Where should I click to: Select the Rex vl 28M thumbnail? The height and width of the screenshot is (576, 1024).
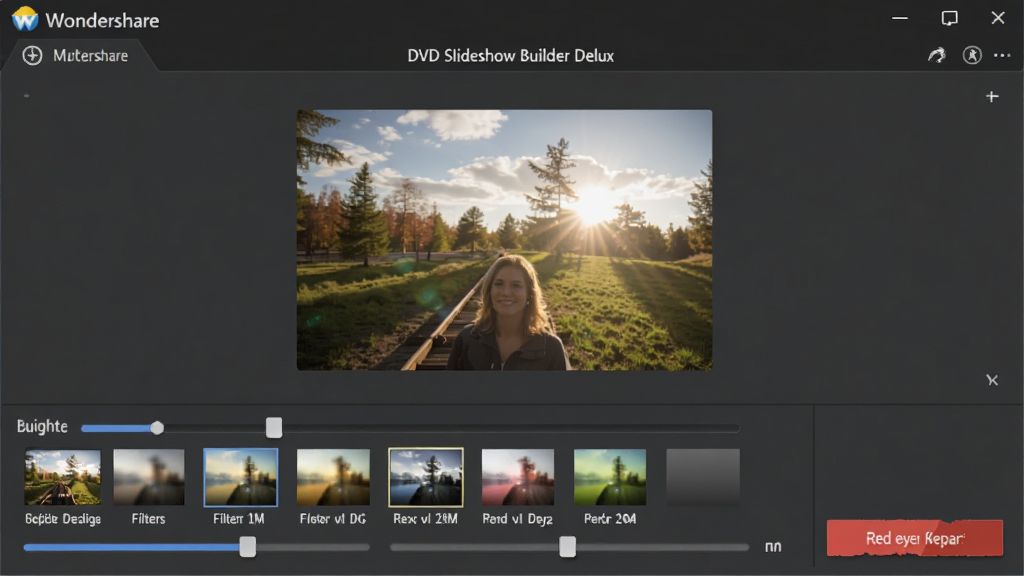click(x=426, y=477)
